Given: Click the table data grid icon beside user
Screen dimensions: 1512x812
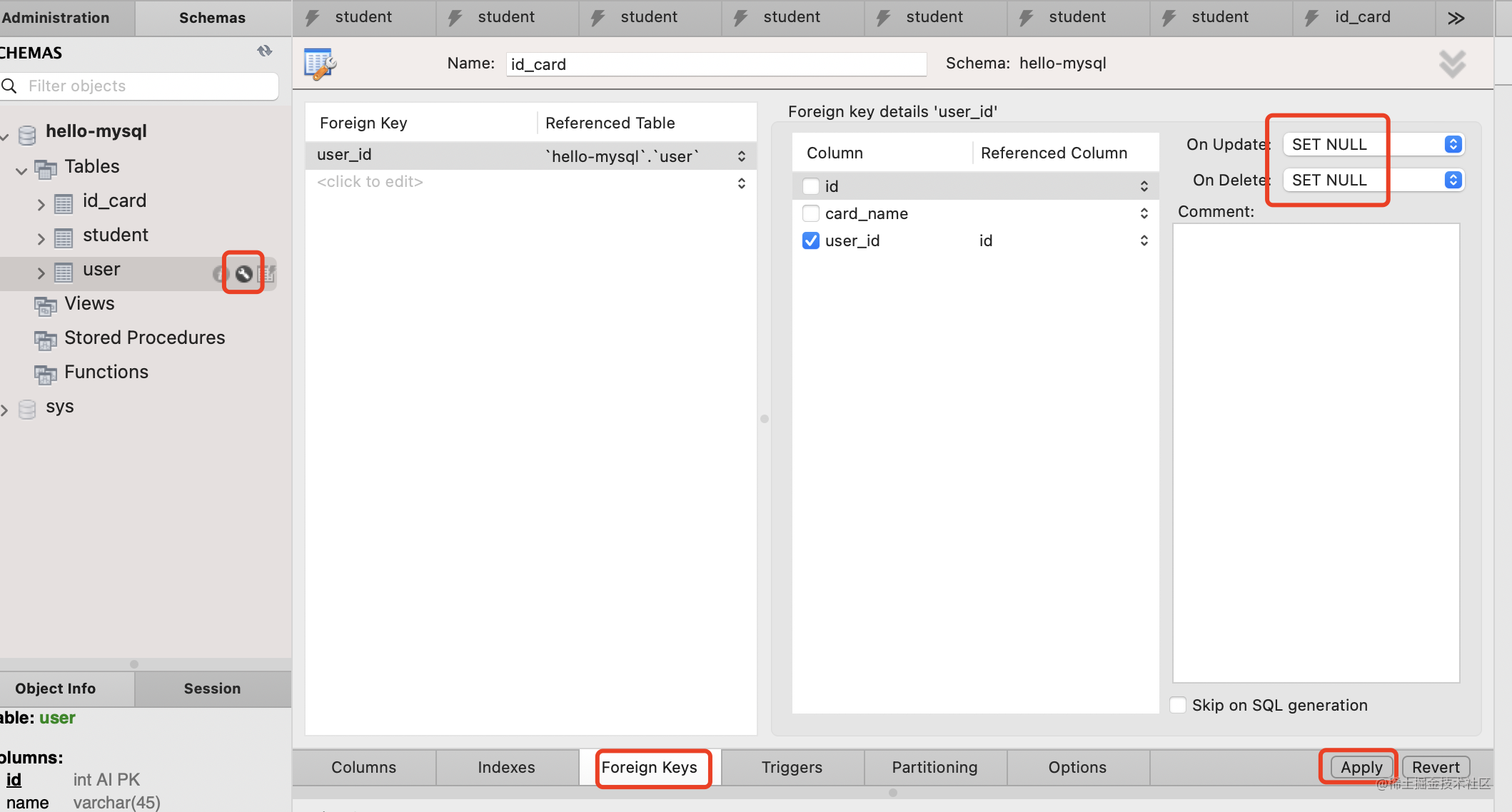Looking at the screenshot, I should (x=268, y=273).
